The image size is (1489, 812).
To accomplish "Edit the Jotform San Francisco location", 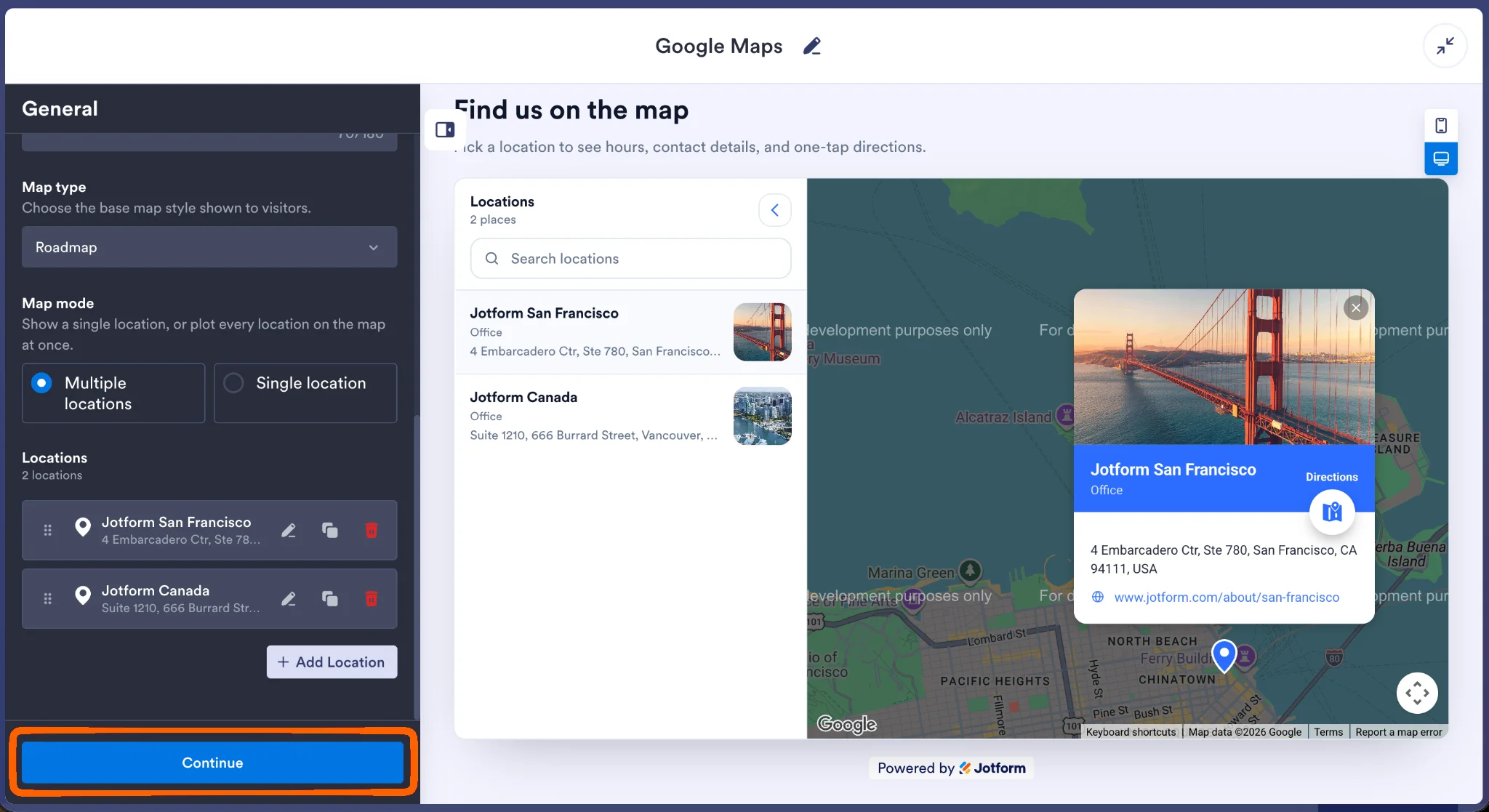I will (x=289, y=530).
